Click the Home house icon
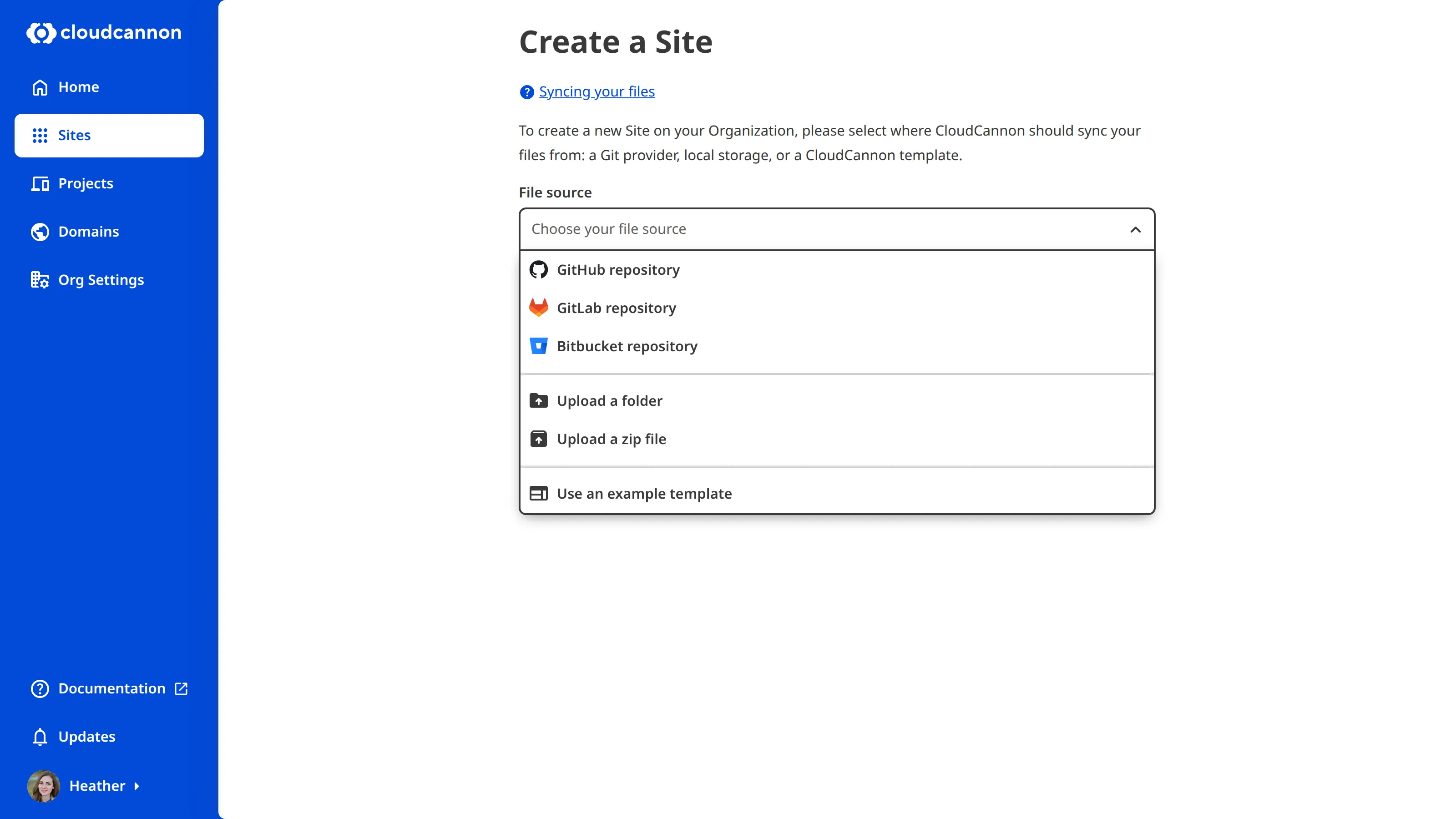Viewport: 1456px width, 819px height. point(40,87)
